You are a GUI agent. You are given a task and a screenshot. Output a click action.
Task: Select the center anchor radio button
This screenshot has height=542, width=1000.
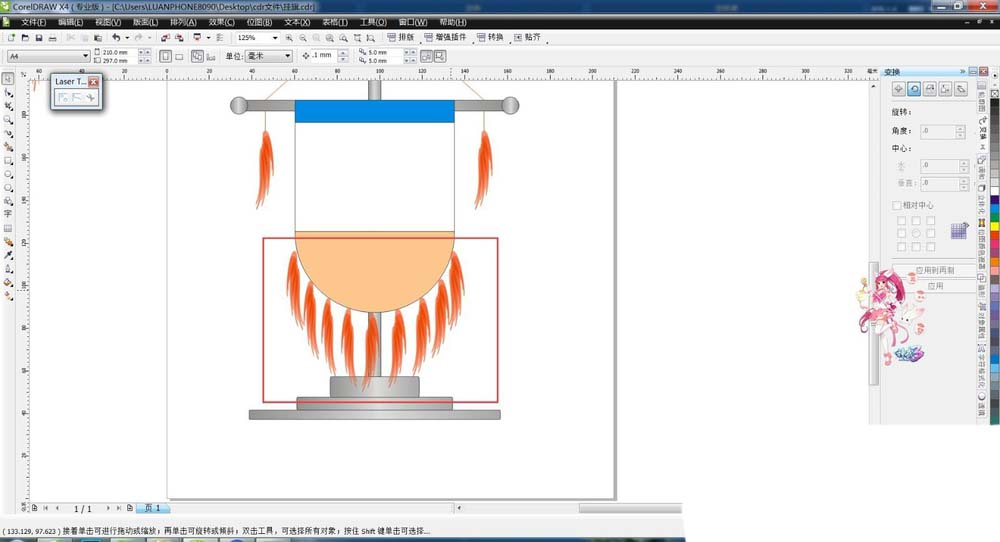915,233
